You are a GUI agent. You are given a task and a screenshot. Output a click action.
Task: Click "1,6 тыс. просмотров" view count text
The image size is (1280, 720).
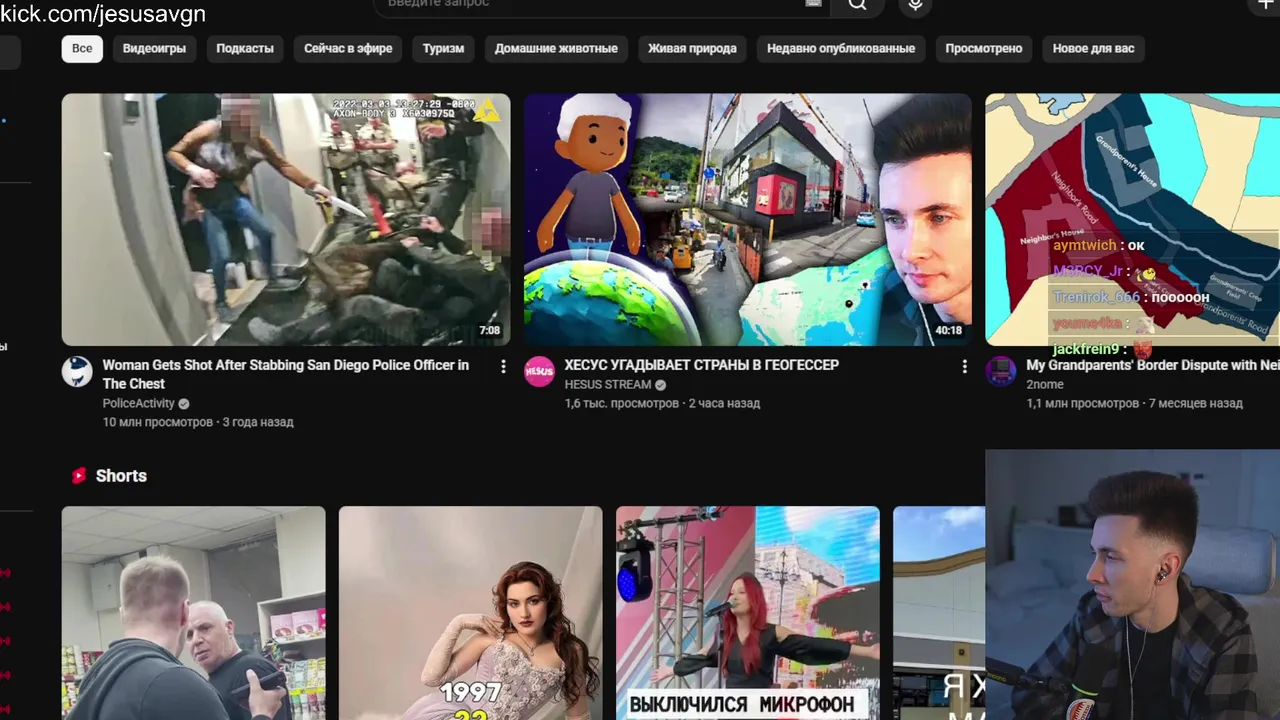click(621, 403)
